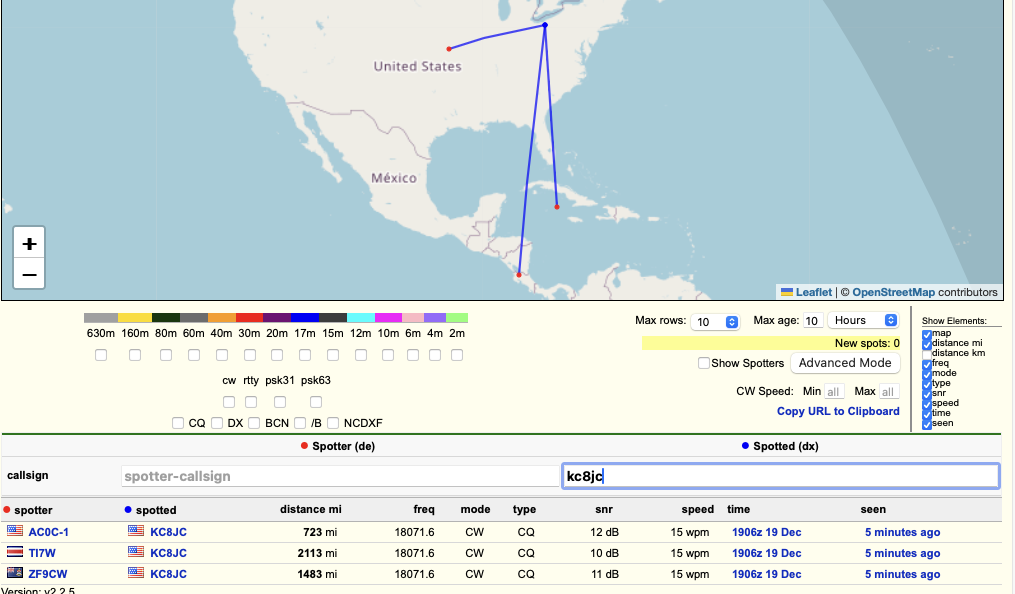Click the CW Speed Max field
This screenshot has height=594, width=1015.
pyautogui.click(x=889, y=391)
